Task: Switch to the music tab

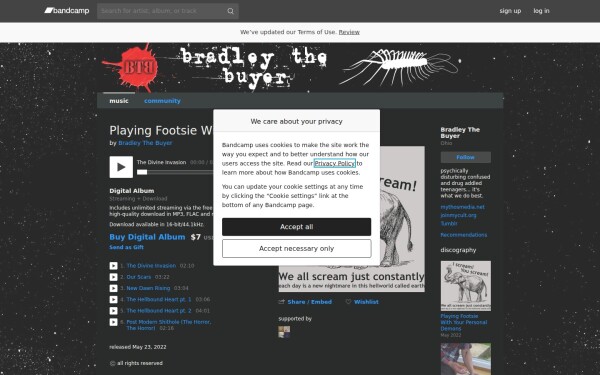Action: click(119, 101)
